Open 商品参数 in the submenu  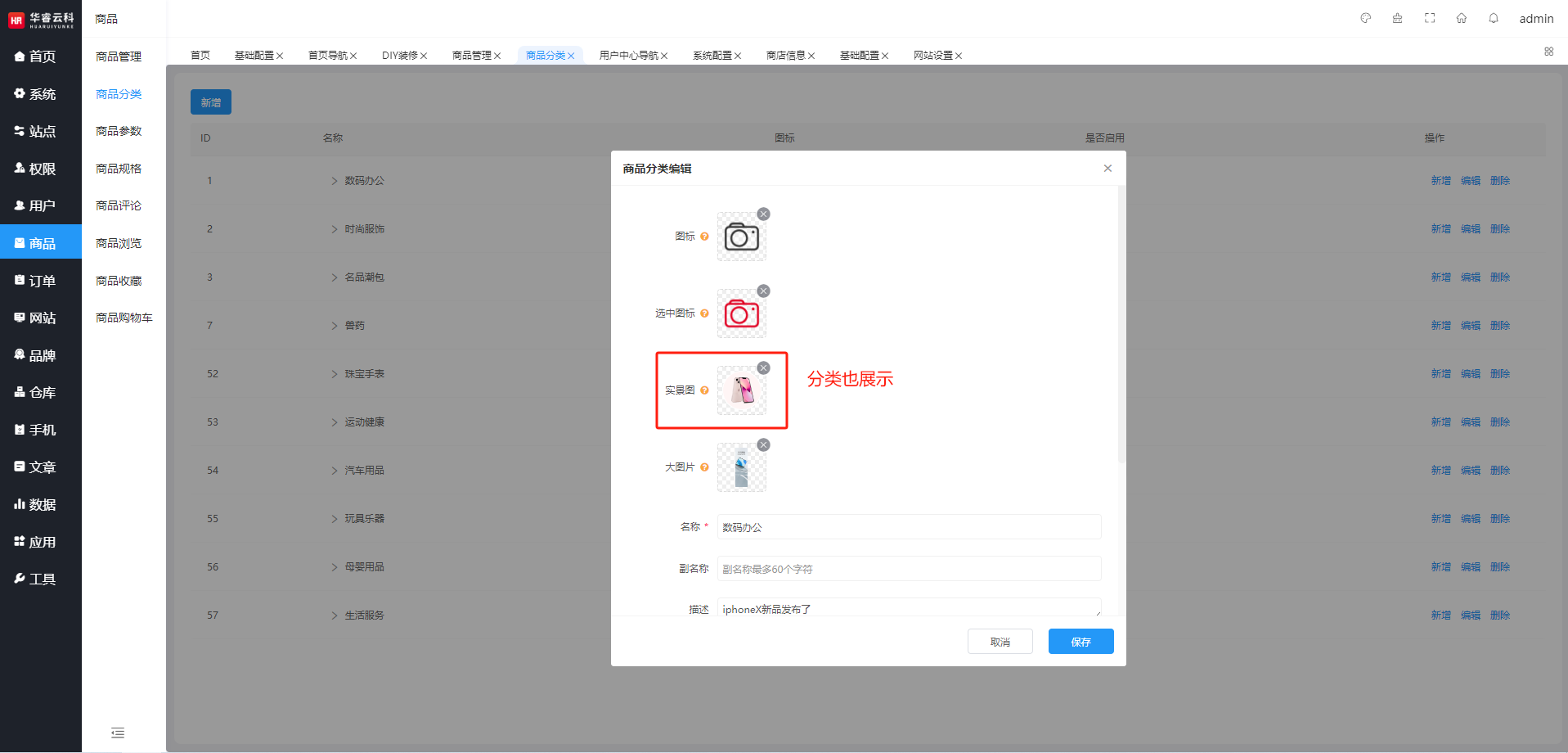point(119,131)
